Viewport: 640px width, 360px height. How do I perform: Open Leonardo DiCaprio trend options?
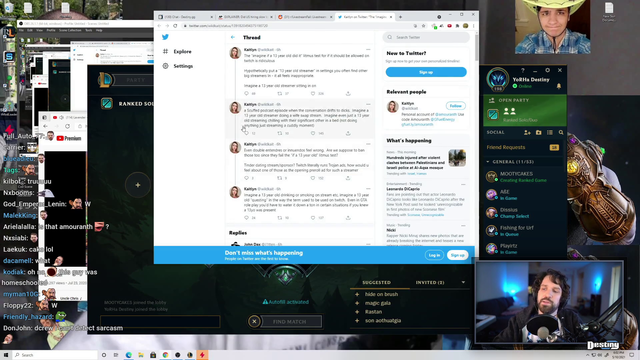pyautogui.click(x=463, y=184)
